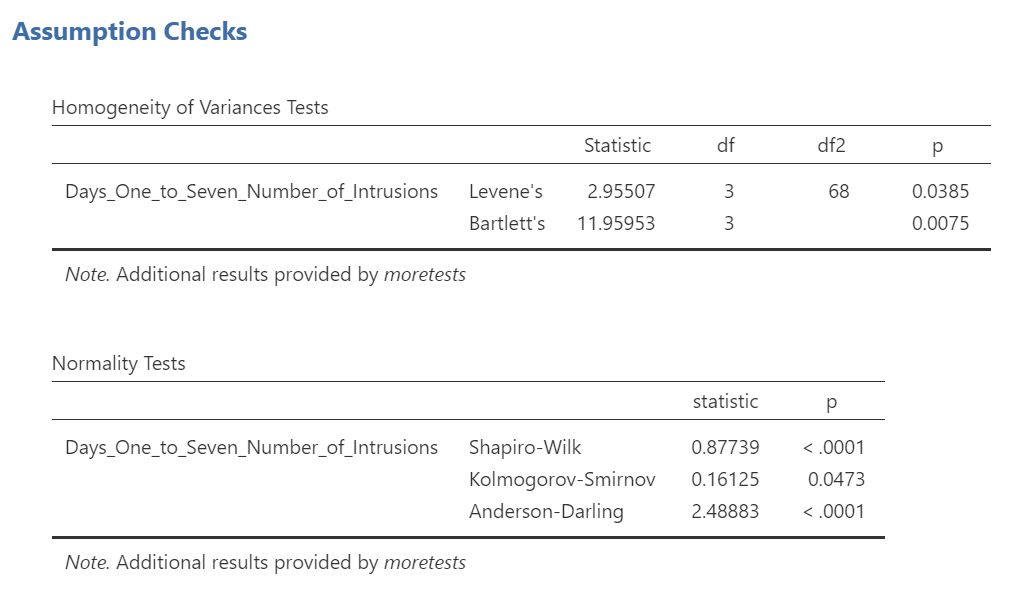Viewport: 1027px width, 595px height.
Task: Select the Kolmogorov-Smirnov row label
Action: click(x=562, y=480)
